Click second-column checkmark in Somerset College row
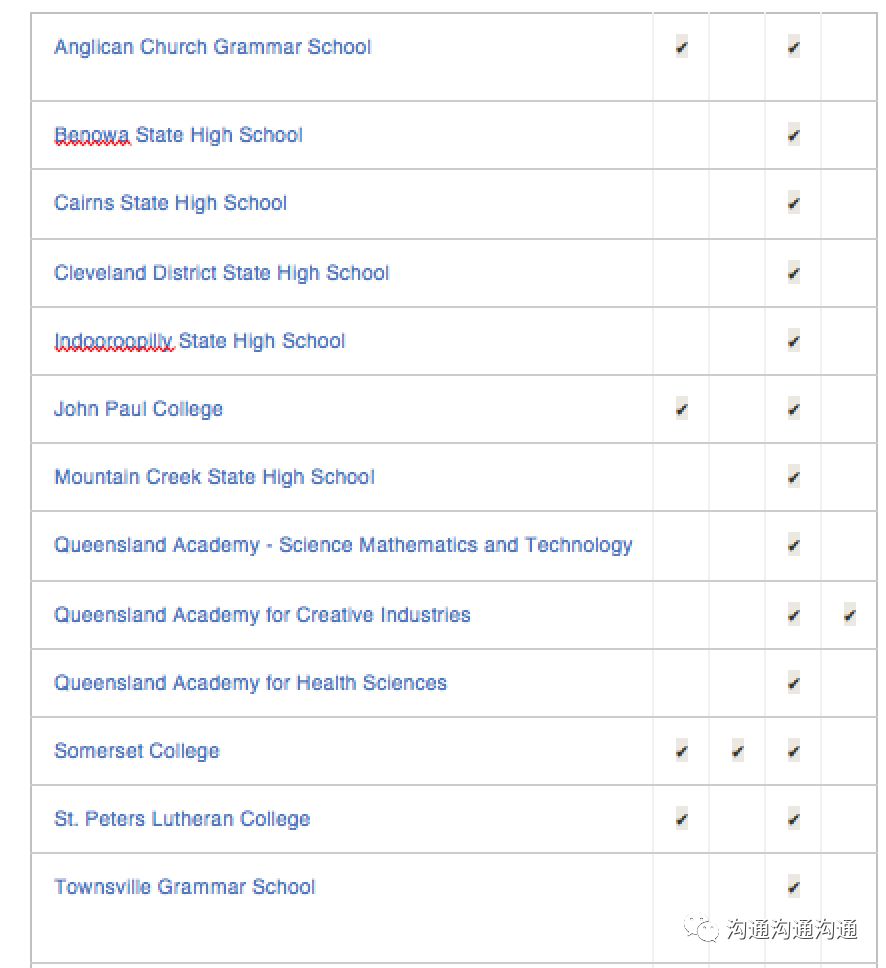886x968 pixels. click(x=738, y=751)
